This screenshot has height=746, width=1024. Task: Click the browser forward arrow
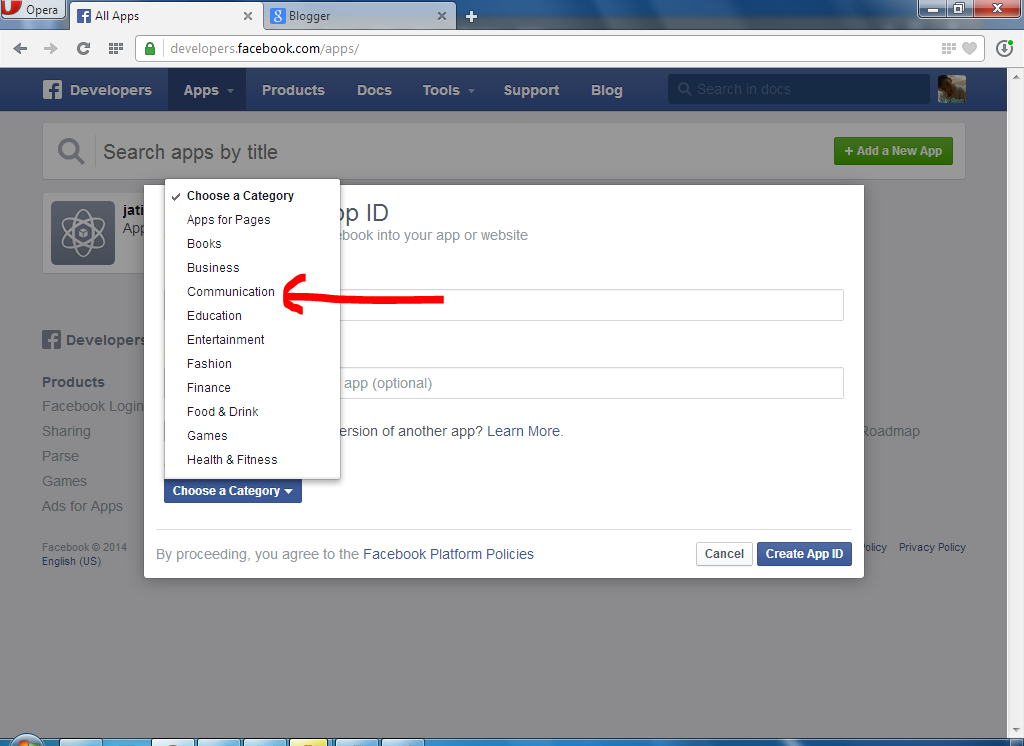[x=50, y=48]
